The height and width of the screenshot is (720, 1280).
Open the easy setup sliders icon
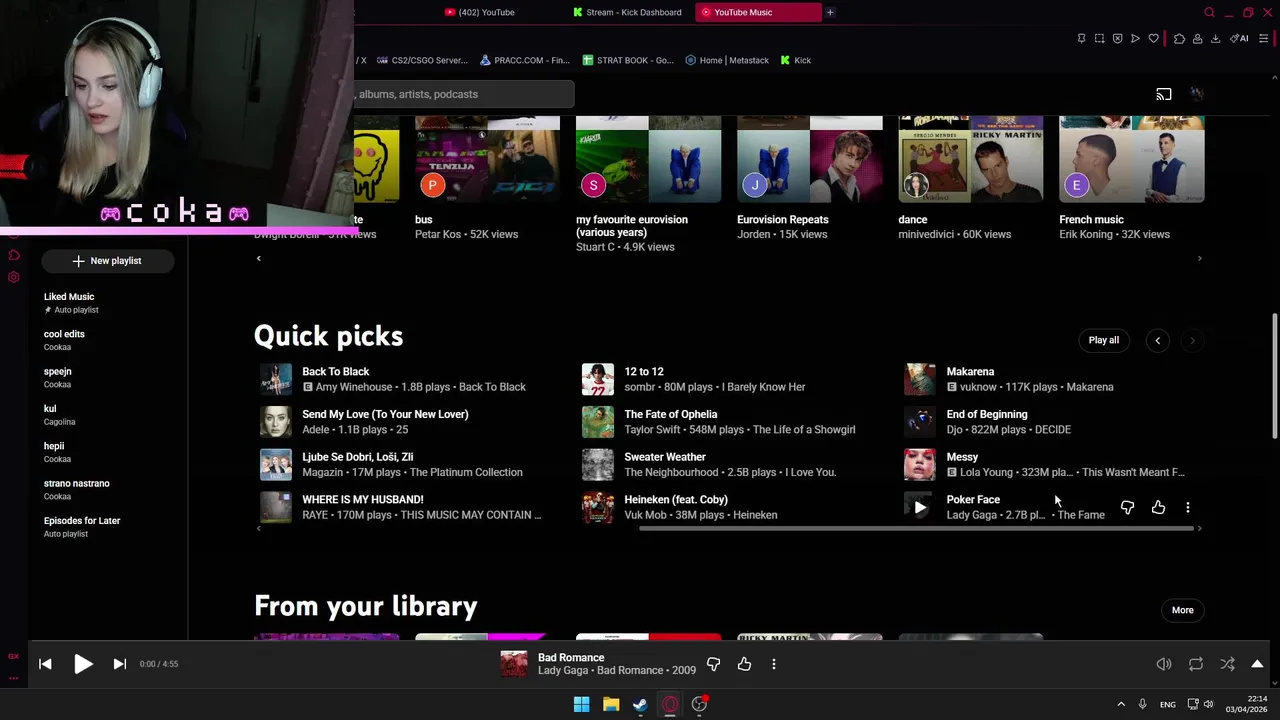pyautogui.click(x=1263, y=39)
